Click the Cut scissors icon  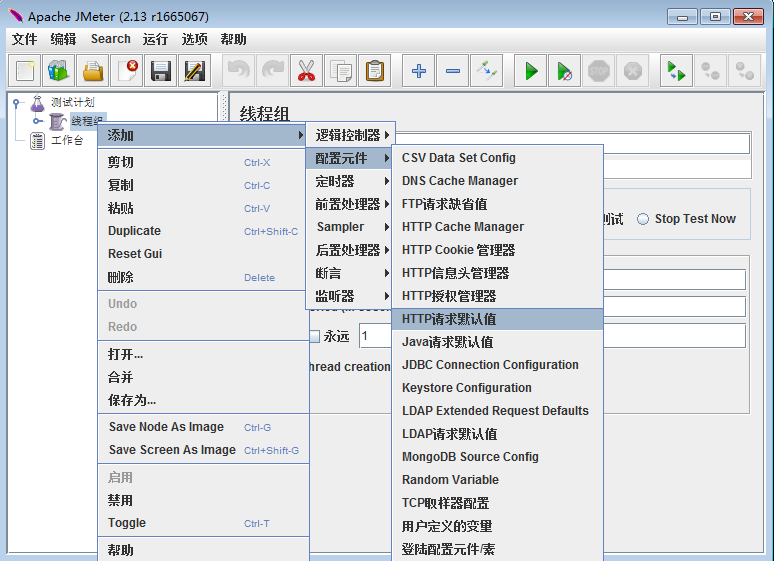306,71
